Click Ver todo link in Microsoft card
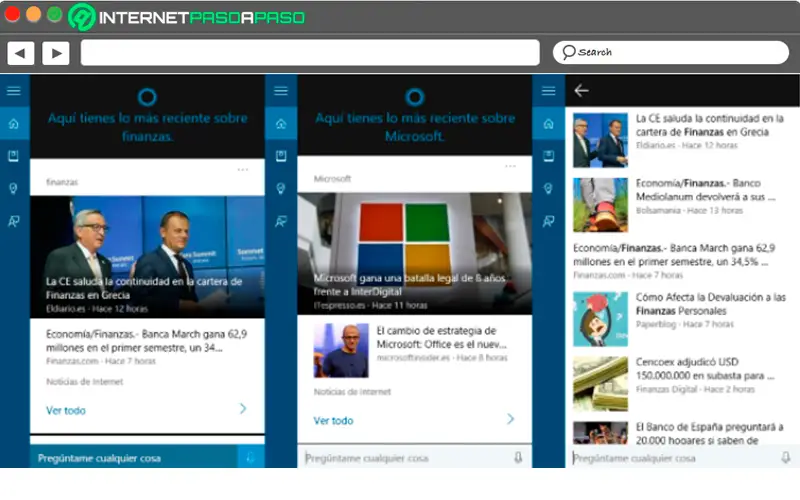 click(x=333, y=420)
